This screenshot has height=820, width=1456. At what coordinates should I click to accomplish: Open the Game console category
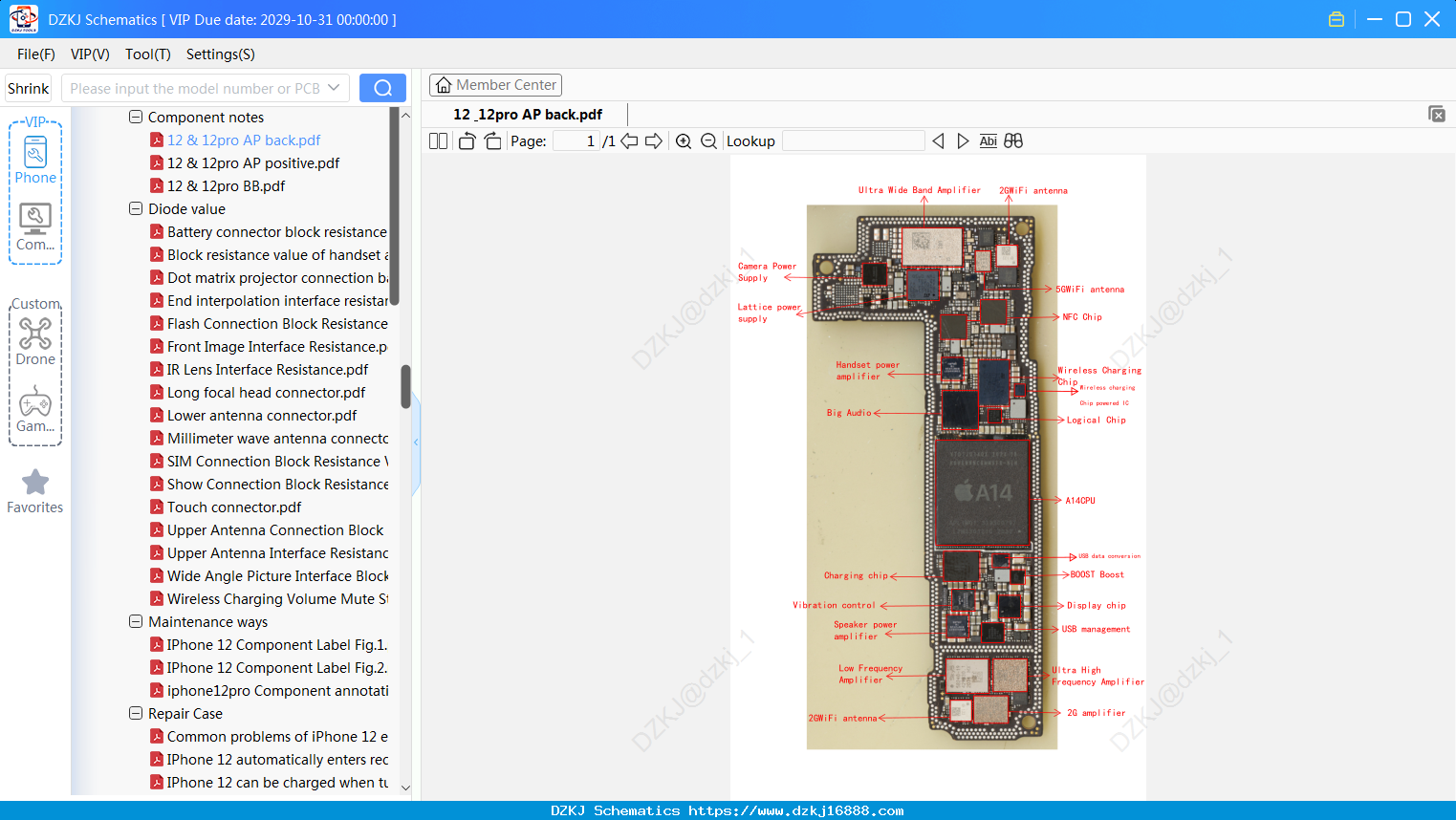[x=35, y=409]
